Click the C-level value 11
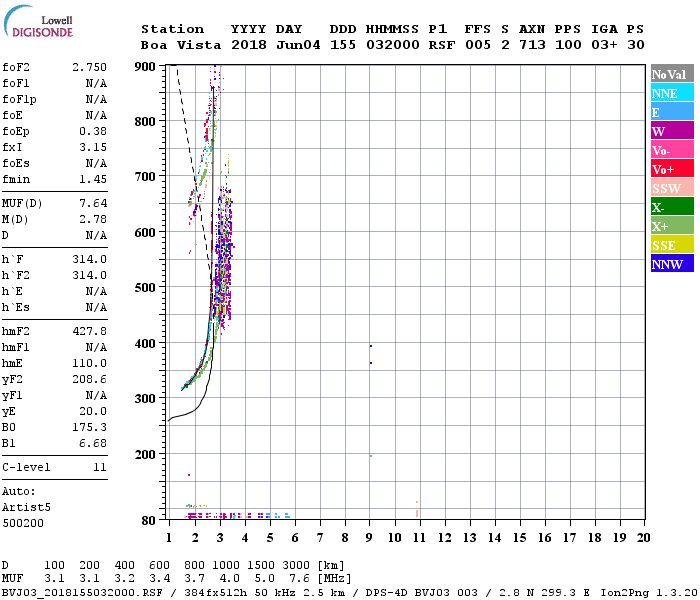The width and height of the screenshot is (700, 600). pos(100,467)
